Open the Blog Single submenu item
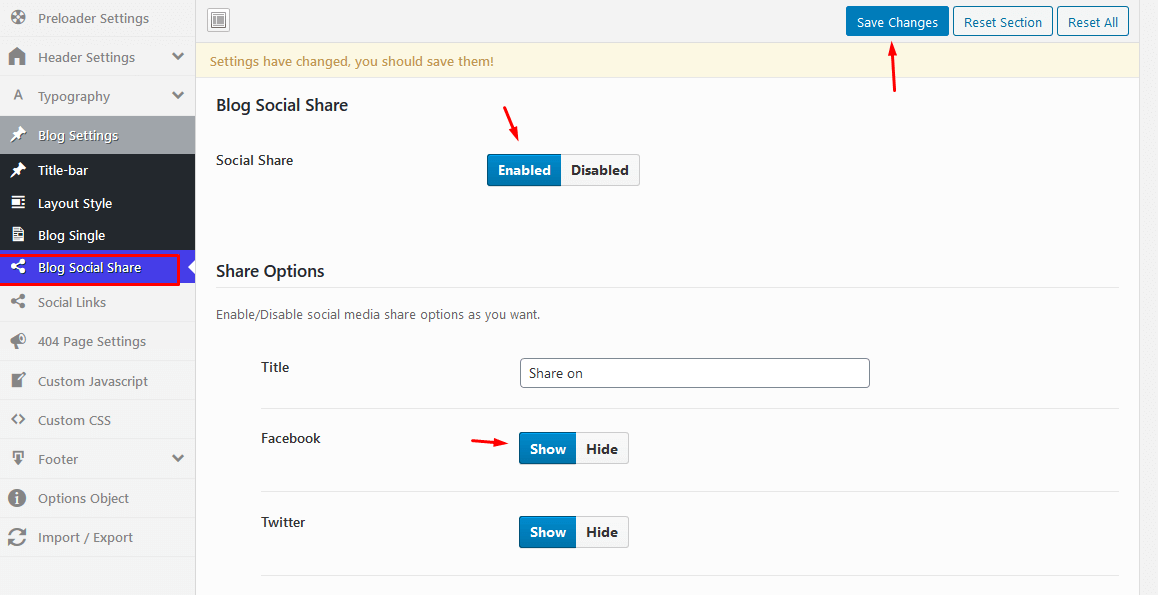This screenshot has height=595, width=1158. click(71, 235)
